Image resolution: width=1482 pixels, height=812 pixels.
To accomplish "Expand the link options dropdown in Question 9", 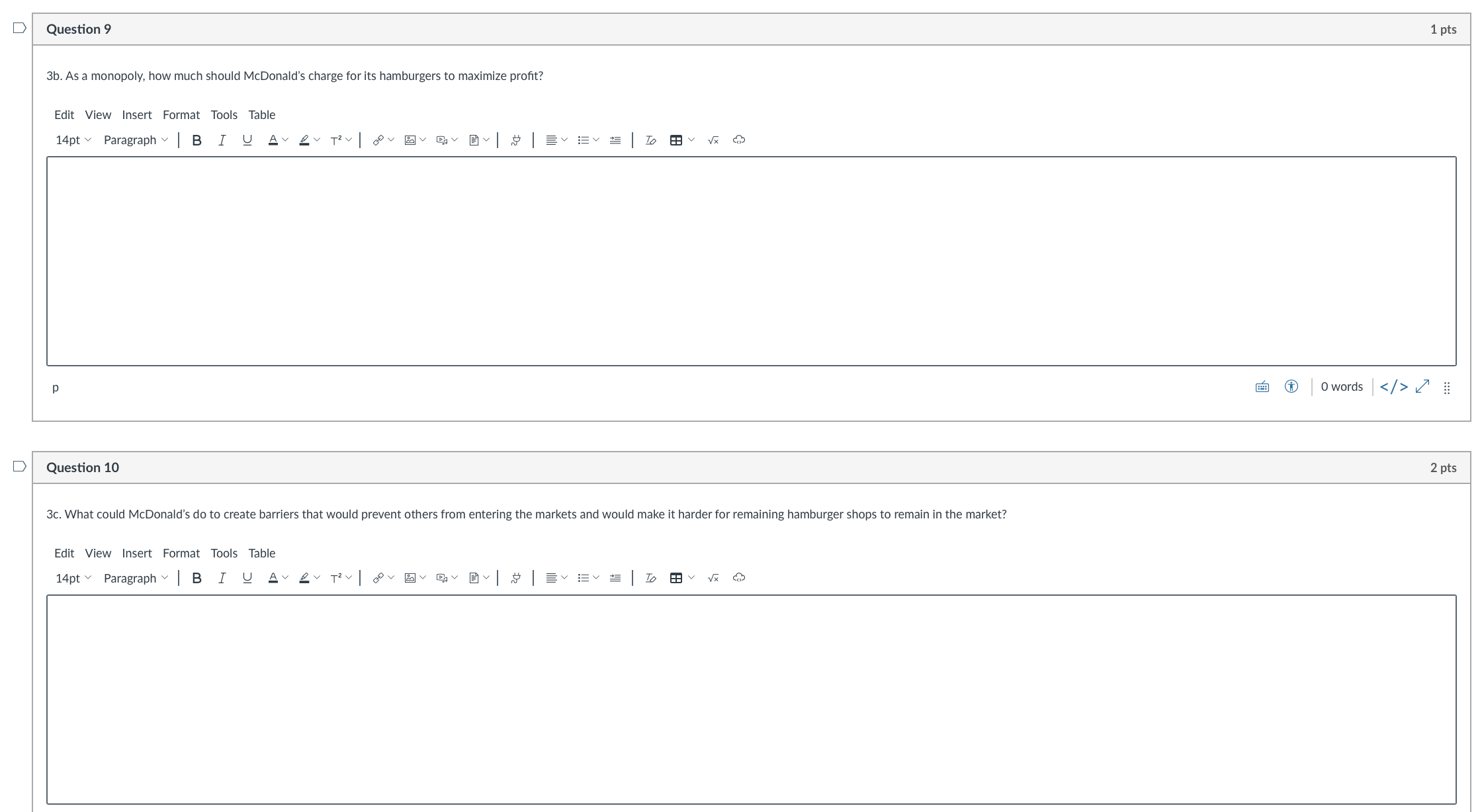I will coord(391,140).
